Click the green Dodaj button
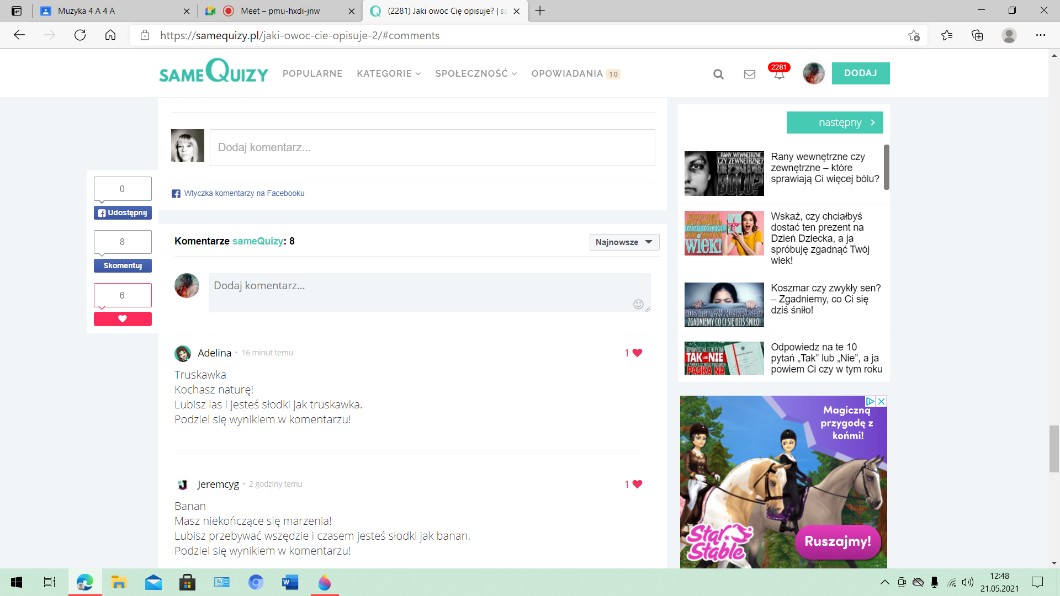The width and height of the screenshot is (1060, 596). coord(860,73)
